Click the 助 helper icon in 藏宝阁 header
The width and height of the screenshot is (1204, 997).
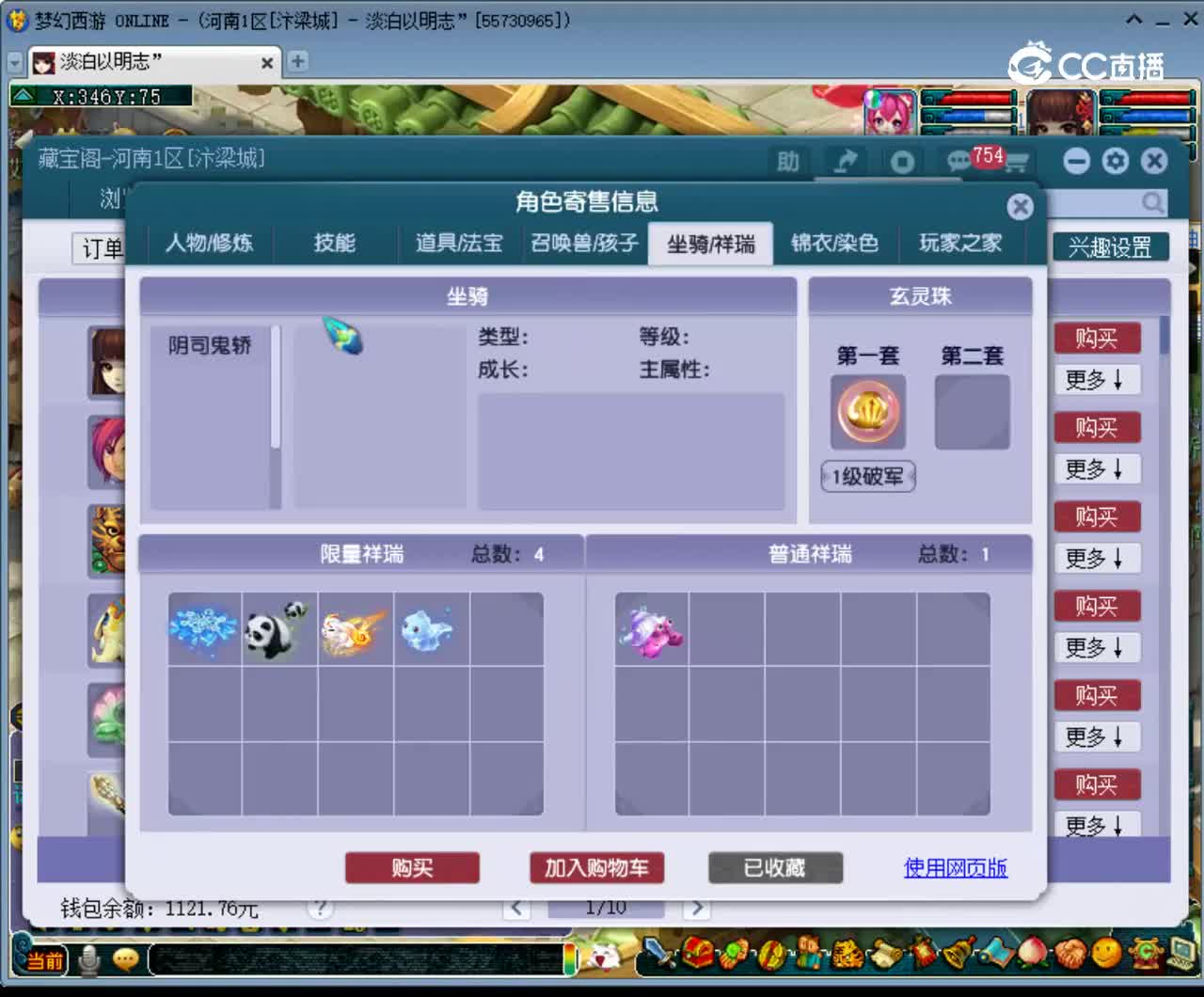[788, 162]
